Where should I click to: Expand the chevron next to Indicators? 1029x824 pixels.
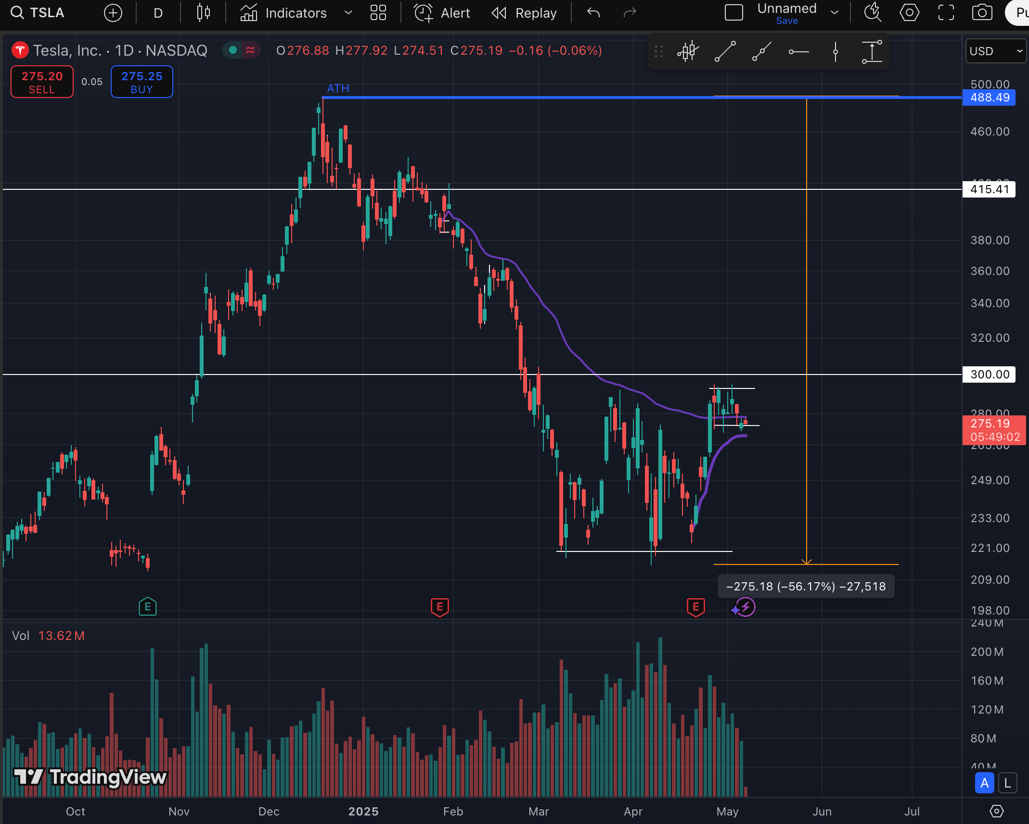[348, 13]
